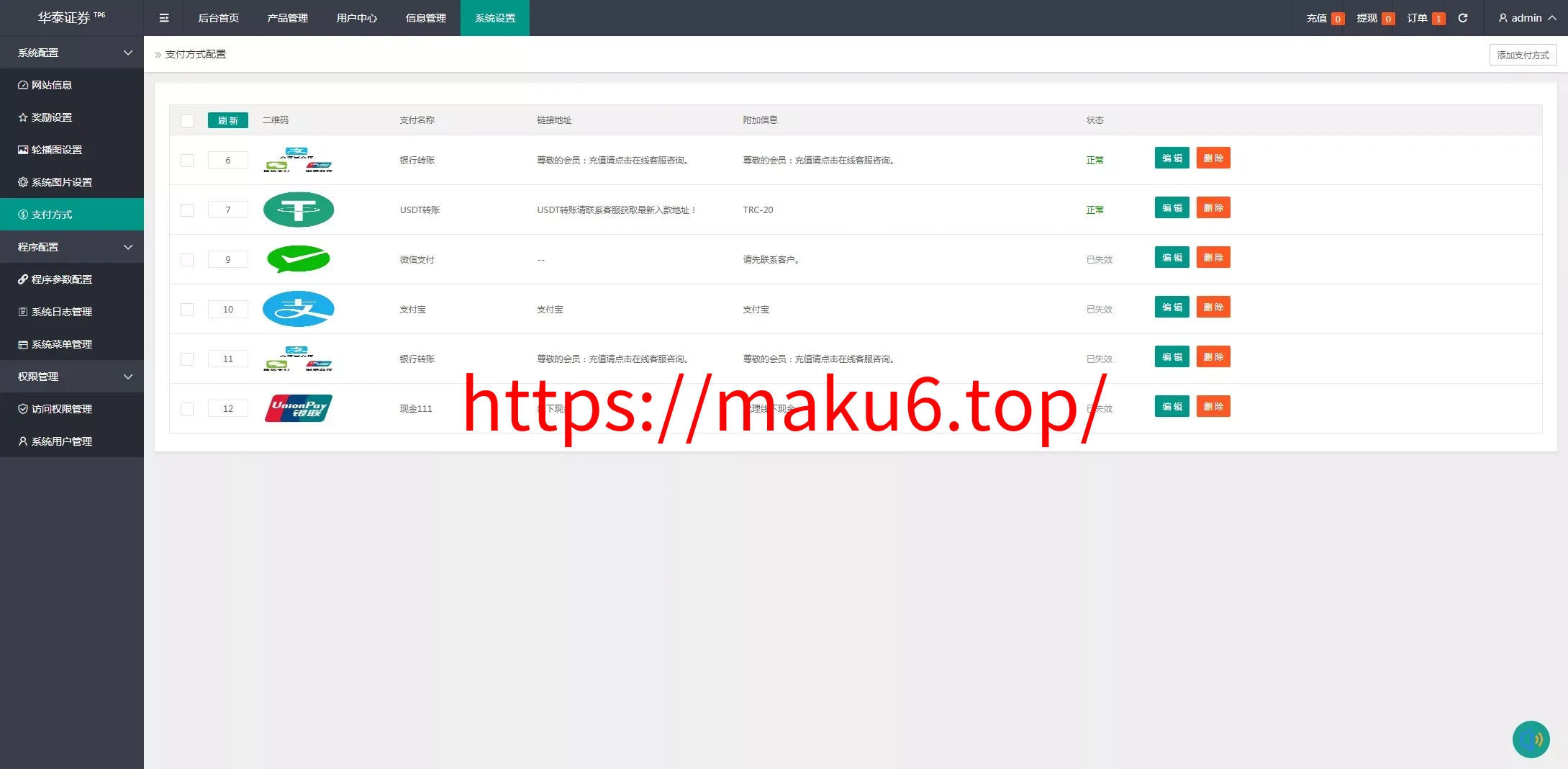Collapse the 程序配置 sidebar group
Screen dimensions: 1568x769
tap(72, 247)
